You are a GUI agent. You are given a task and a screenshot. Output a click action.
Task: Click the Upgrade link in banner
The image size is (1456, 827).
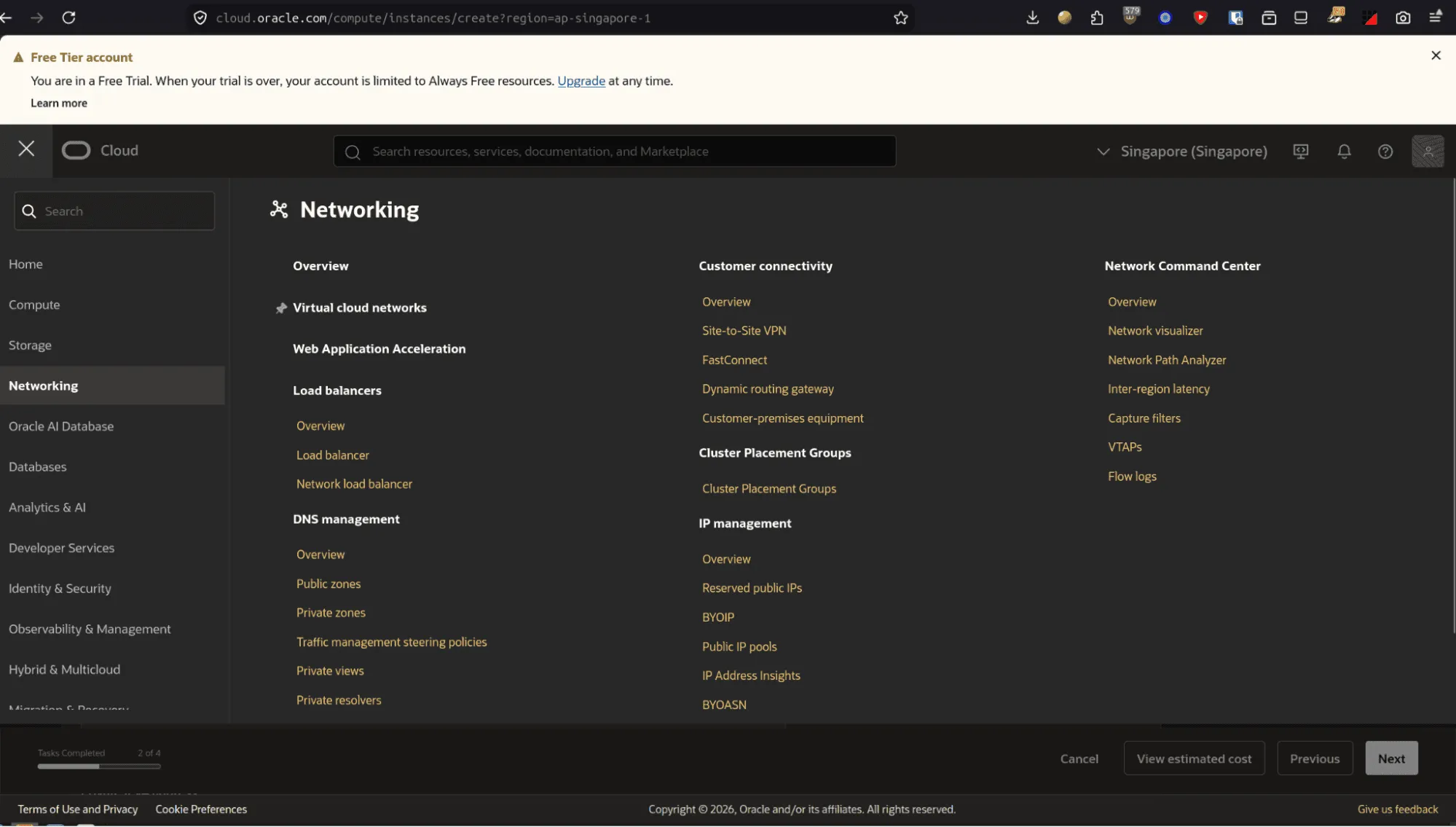coord(581,81)
